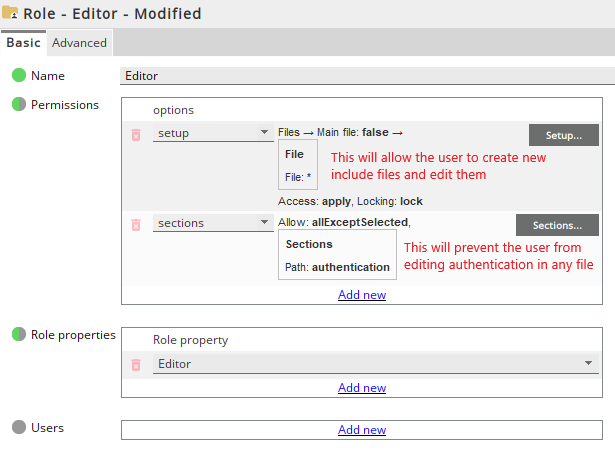Image resolution: width=615 pixels, height=466 pixels.
Task: Delete the setup permission row
Action: pos(136,135)
